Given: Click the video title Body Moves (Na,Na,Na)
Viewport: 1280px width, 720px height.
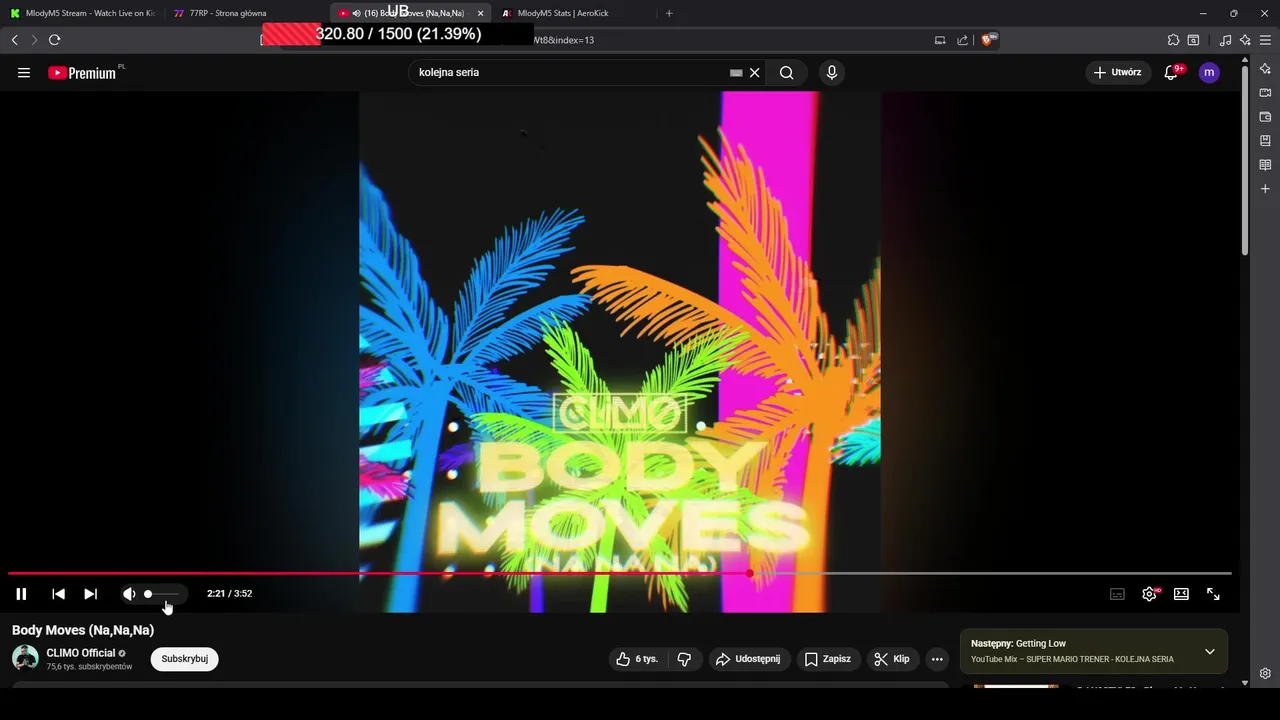Looking at the screenshot, I should 83,630.
